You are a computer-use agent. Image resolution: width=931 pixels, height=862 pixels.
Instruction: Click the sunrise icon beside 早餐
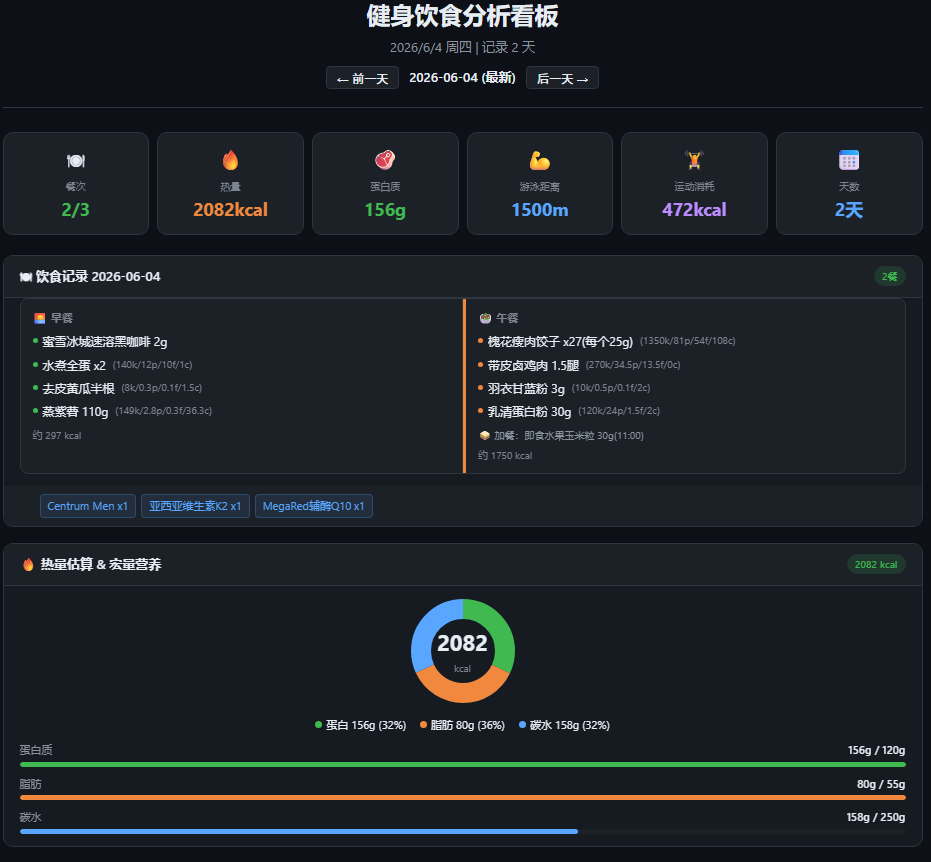click(x=40, y=318)
